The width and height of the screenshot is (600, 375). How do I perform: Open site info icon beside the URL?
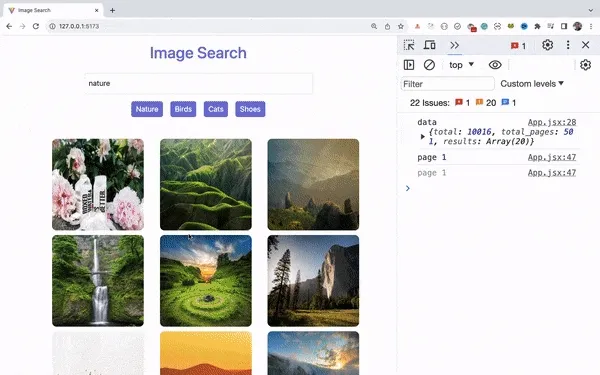tap(52, 26)
